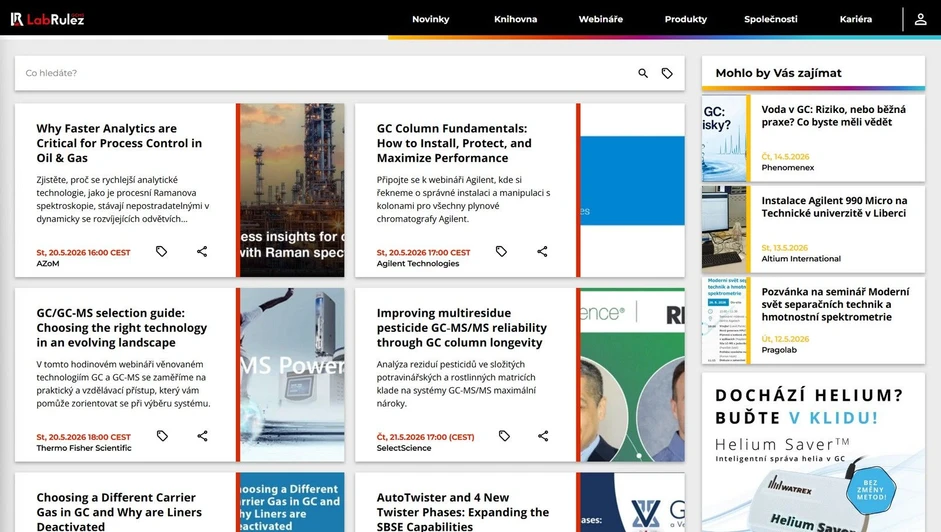Click 'AZoM' company name
This screenshot has width=941, height=532.
[47, 264]
